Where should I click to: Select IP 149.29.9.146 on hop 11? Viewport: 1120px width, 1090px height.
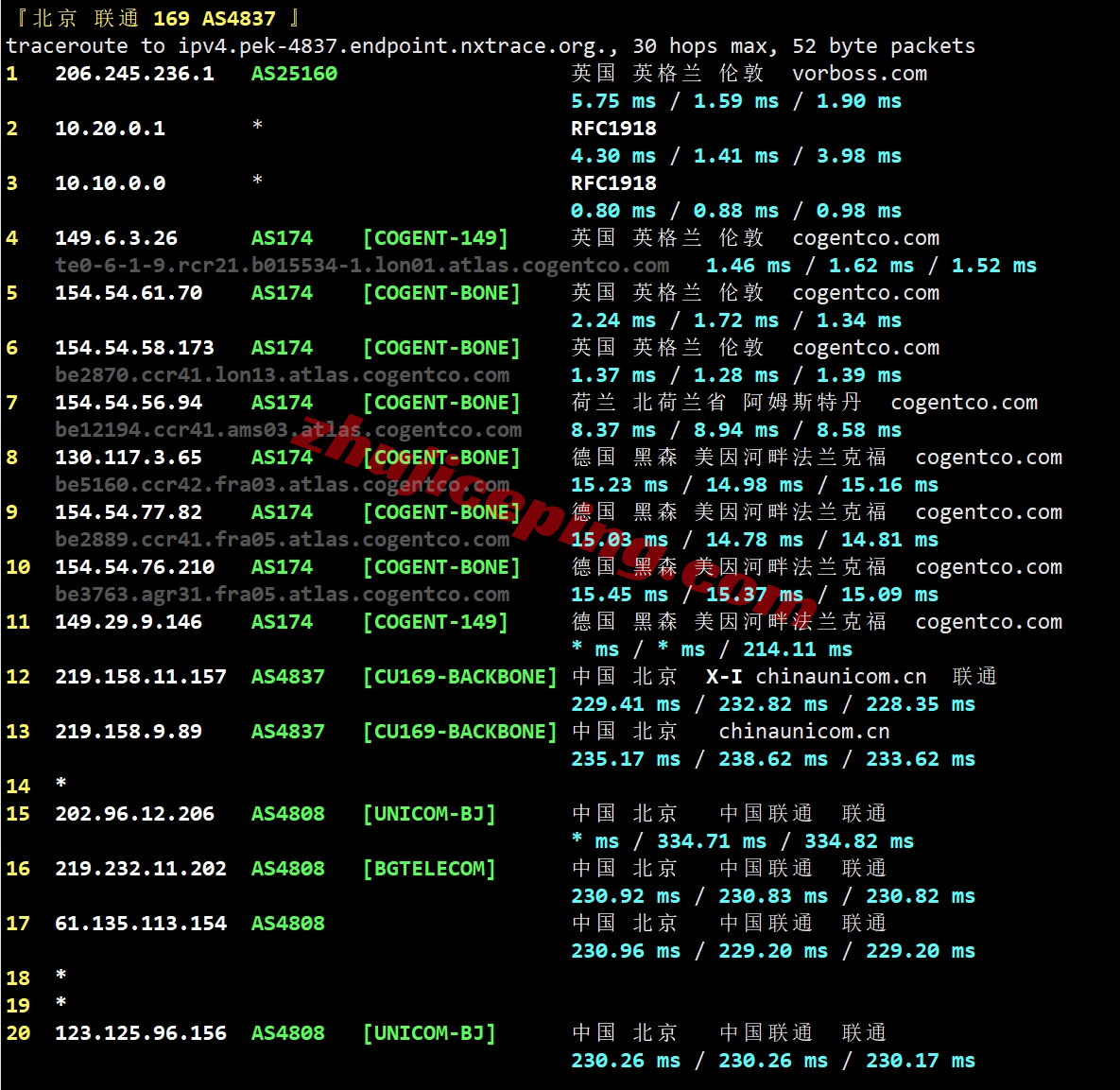click(129, 622)
